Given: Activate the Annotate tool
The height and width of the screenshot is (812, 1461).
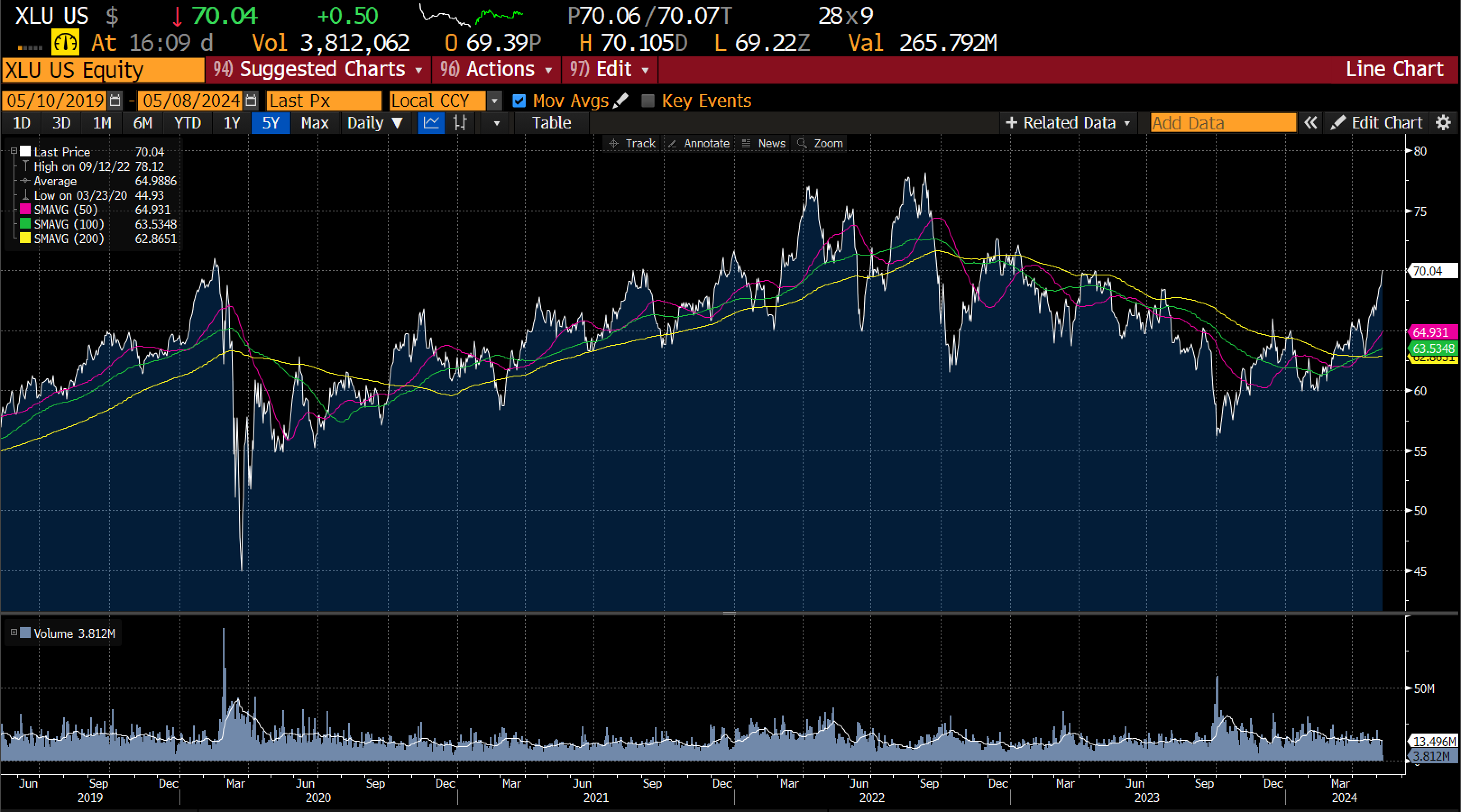Looking at the screenshot, I should (x=699, y=143).
